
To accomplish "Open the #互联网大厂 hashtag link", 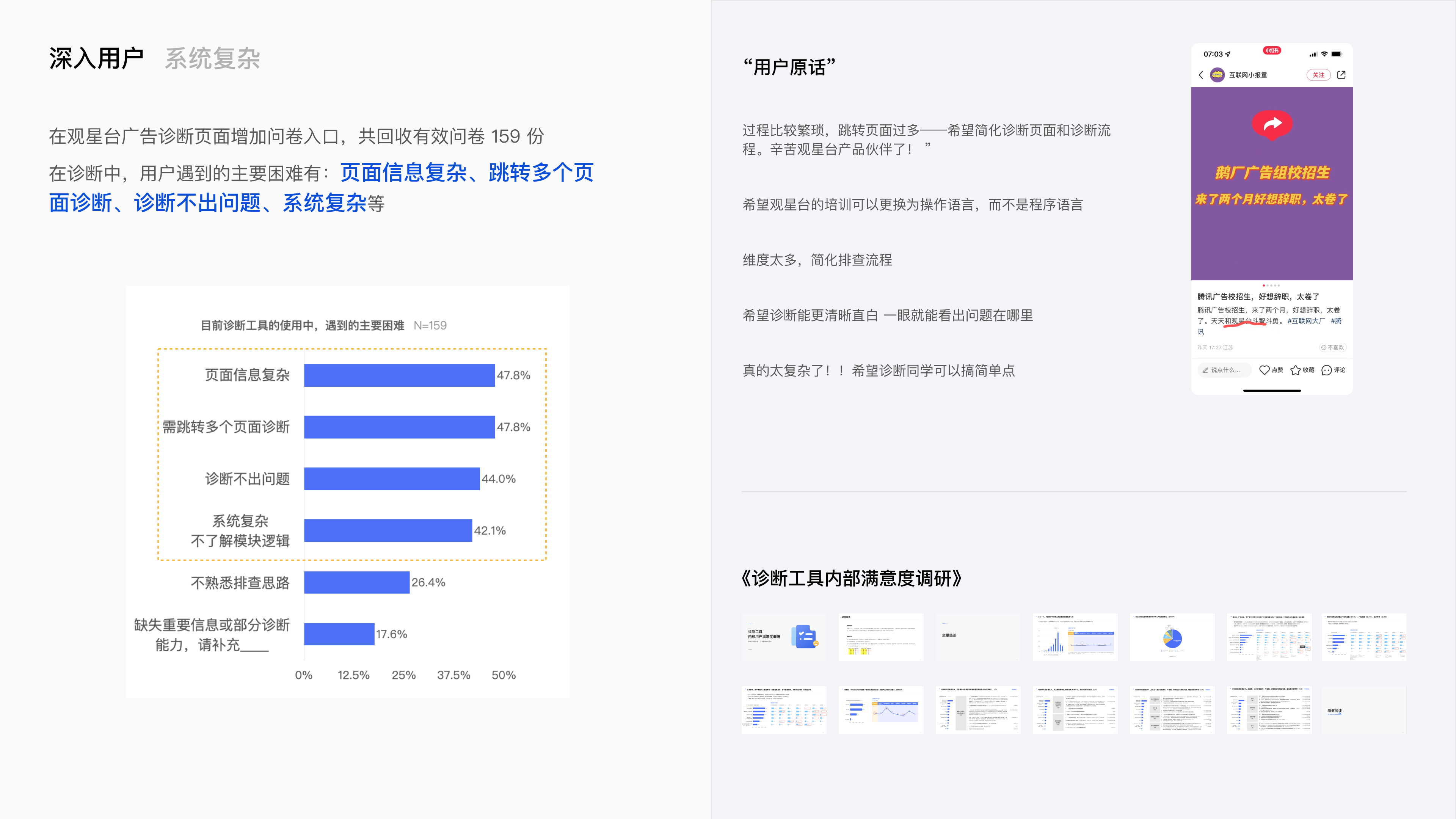I will (x=1306, y=321).
